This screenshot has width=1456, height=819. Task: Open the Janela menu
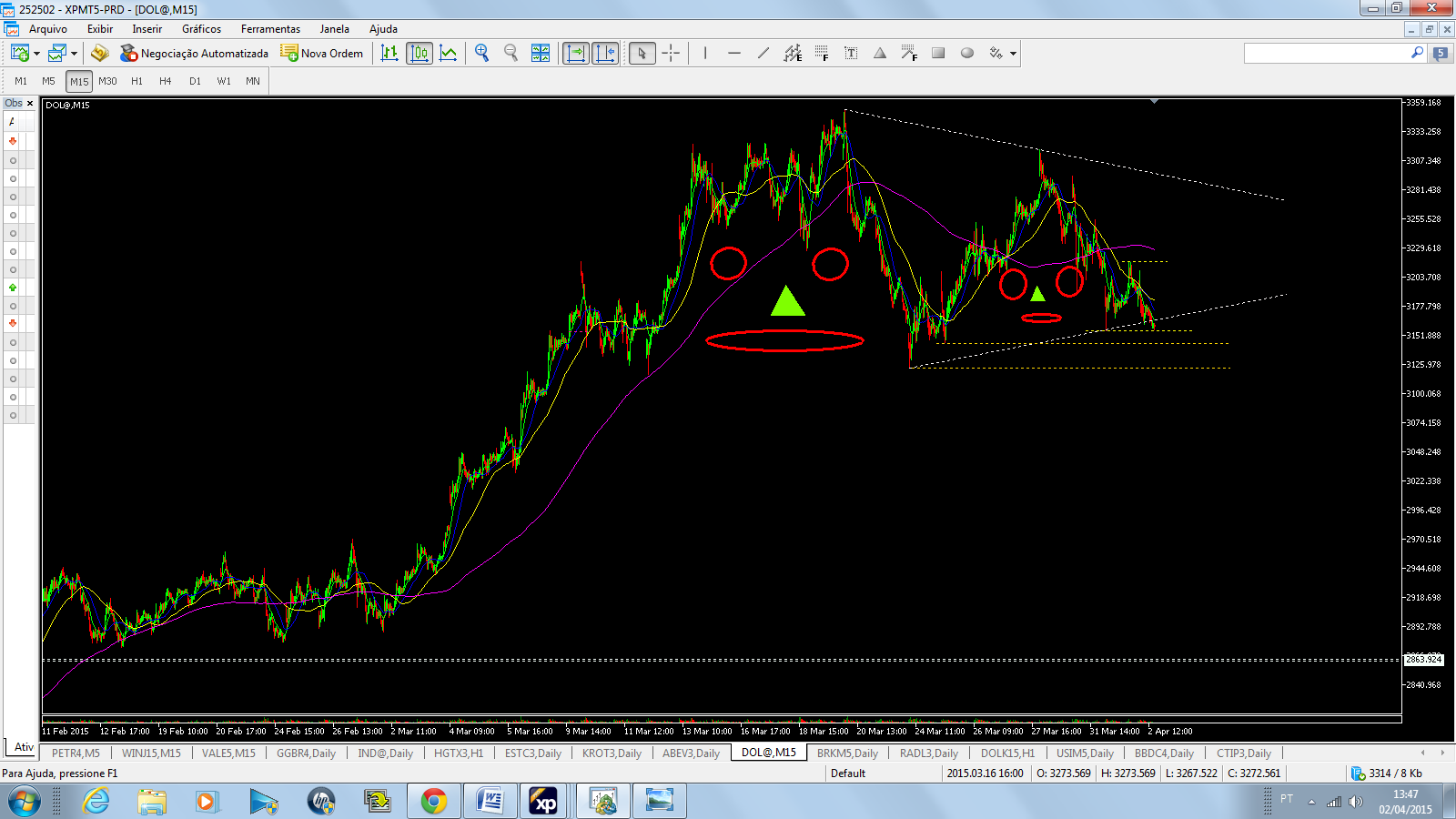[x=334, y=29]
